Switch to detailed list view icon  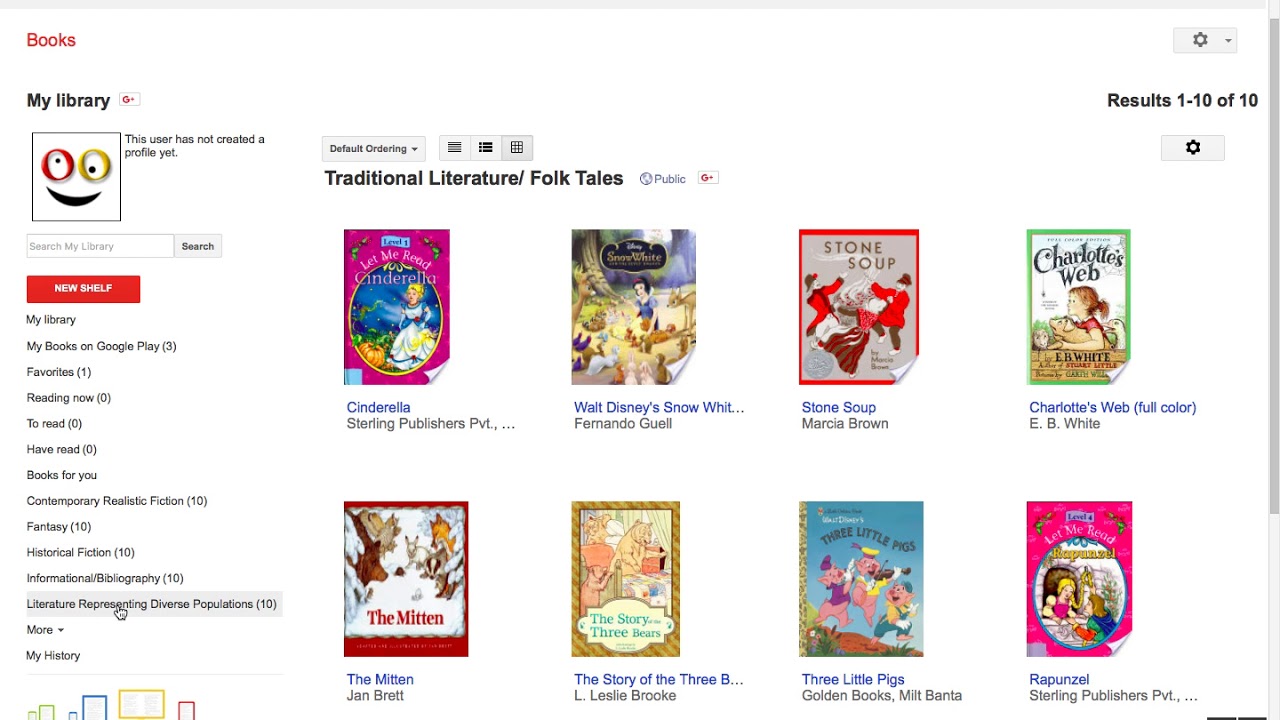coord(486,148)
